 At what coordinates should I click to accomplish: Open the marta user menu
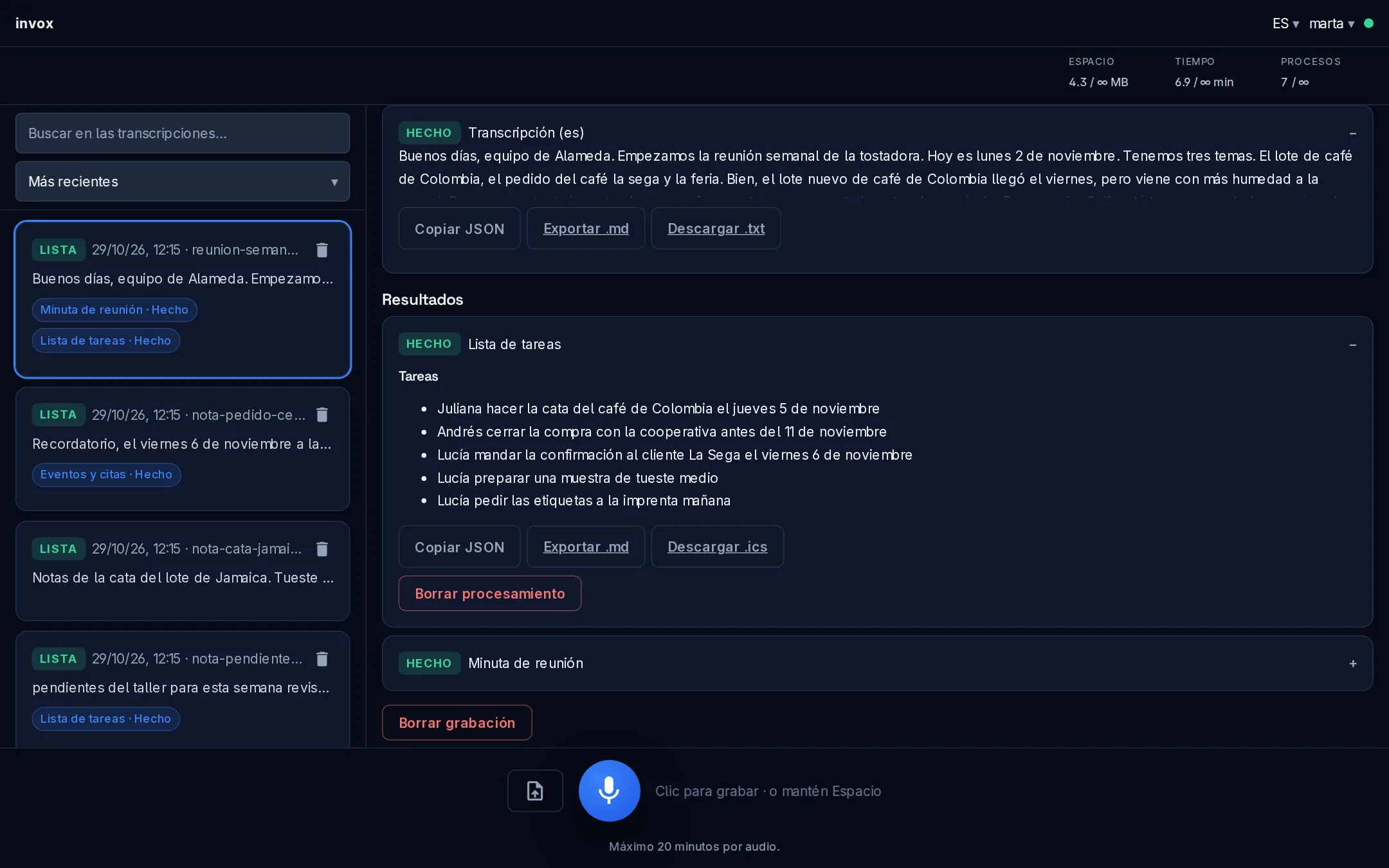pos(1332,23)
